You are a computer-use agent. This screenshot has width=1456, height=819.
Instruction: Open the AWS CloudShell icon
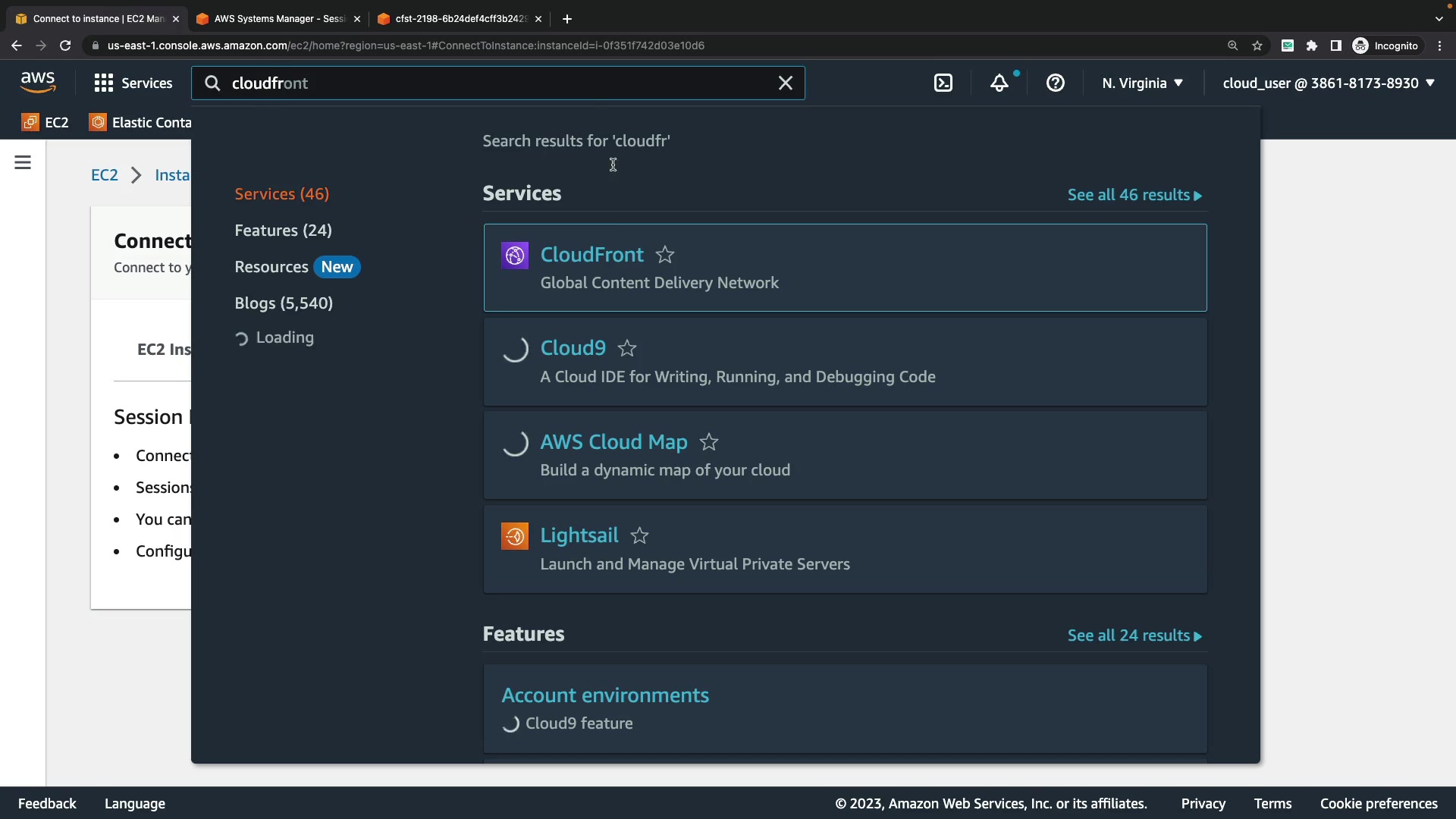[x=943, y=83]
